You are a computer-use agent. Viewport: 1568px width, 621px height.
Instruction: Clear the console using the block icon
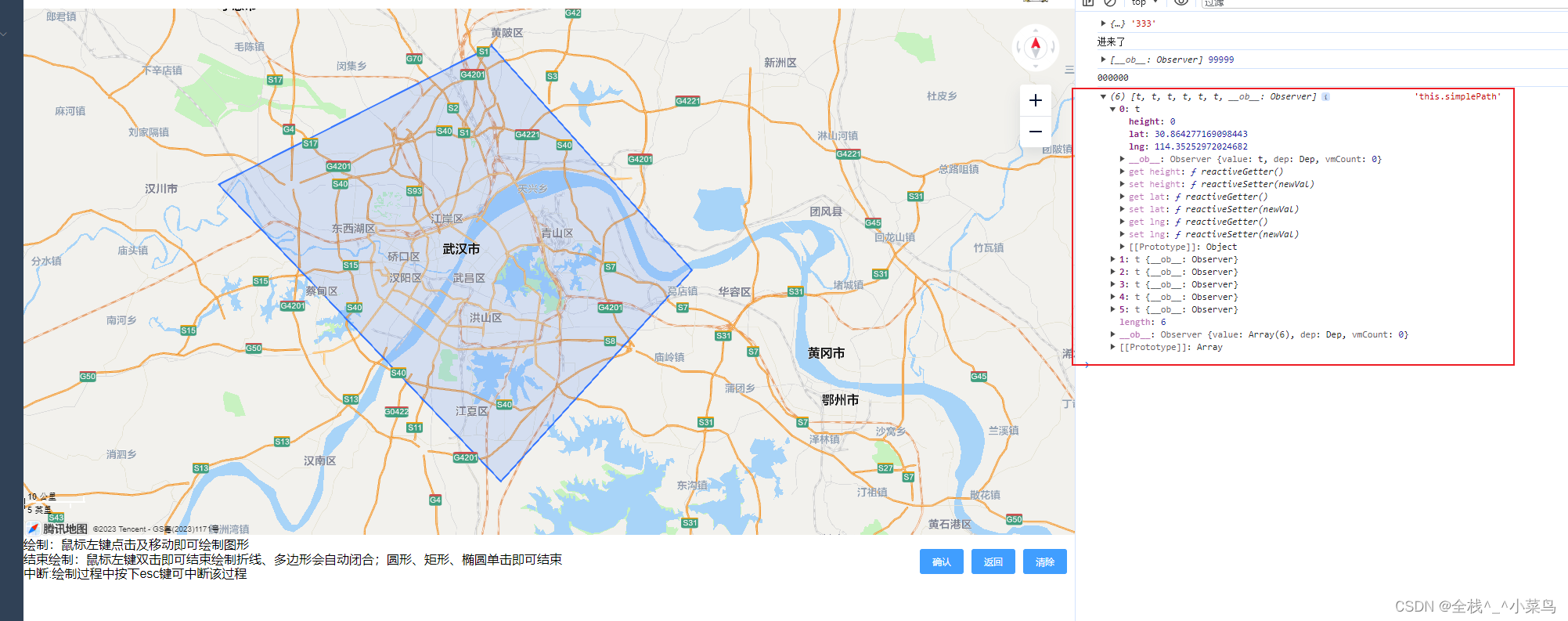coord(1110,3)
